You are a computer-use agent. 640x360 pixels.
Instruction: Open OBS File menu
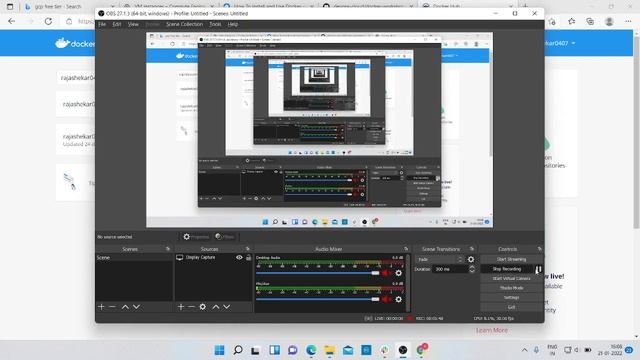(x=102, y=24)
